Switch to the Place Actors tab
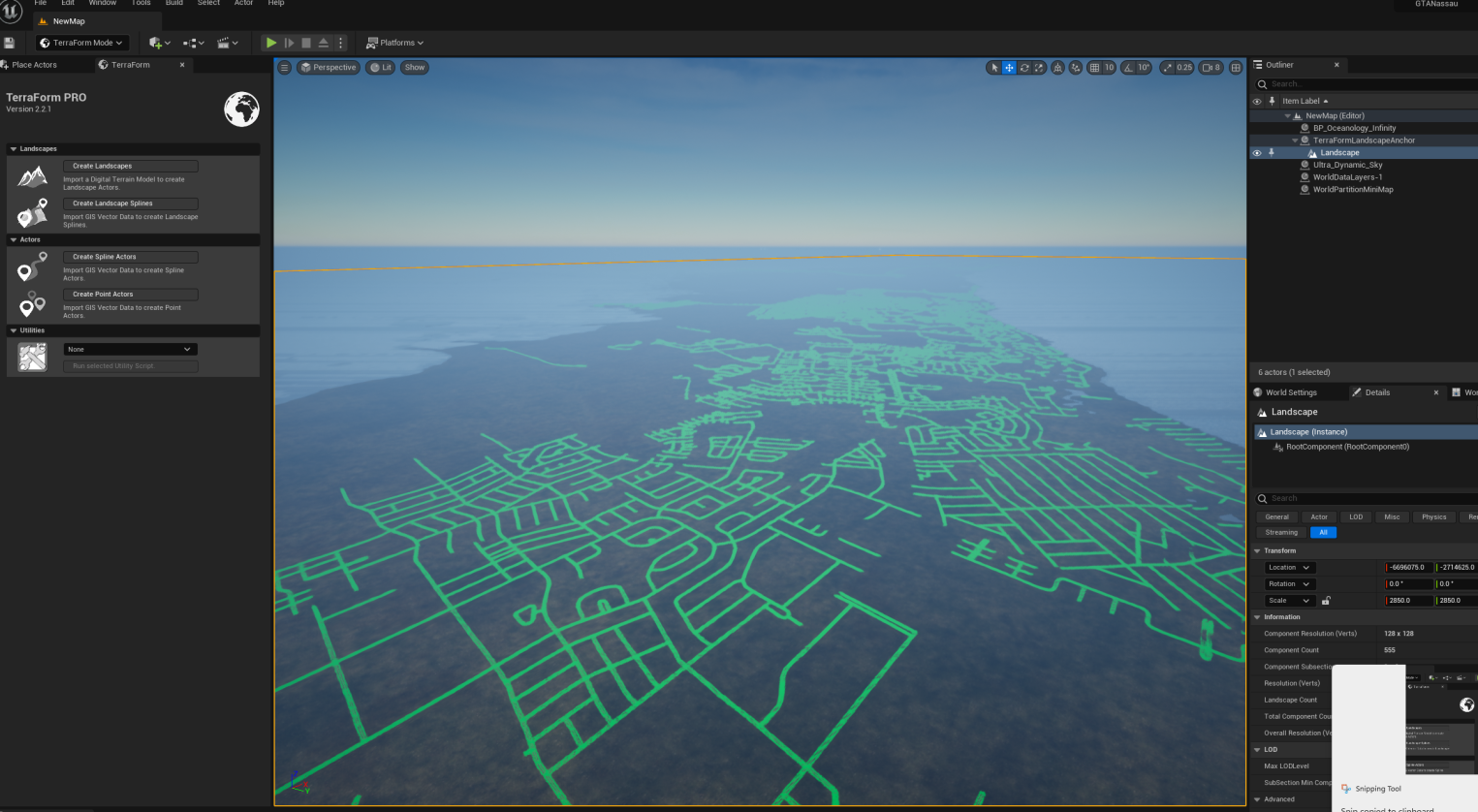Viewport: 1478px width, 812px height. click(x=34, y=65)
